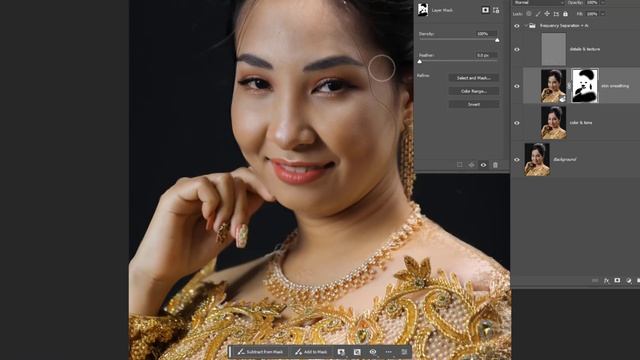Image resolution: width=640 pixels, height=360 pixels.
Task: Click Subtract from Mask in taskbar
Action: 260,352
